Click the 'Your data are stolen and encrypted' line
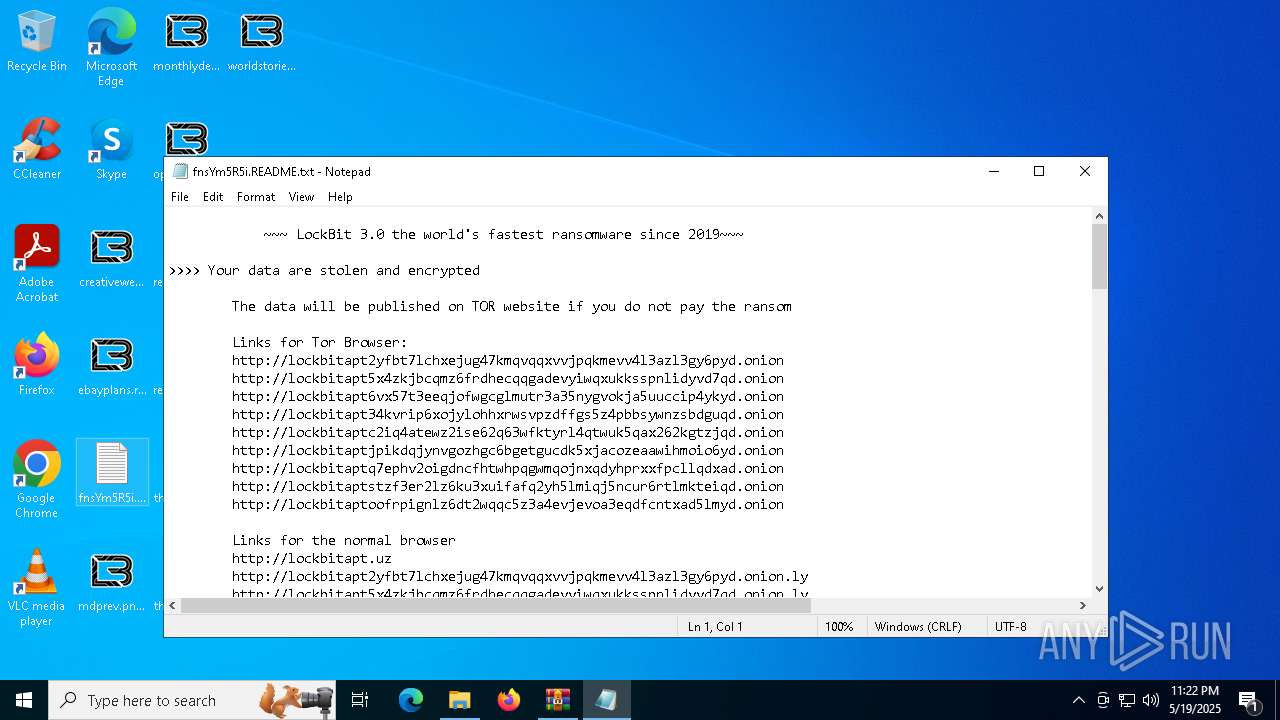 (x=324, y=270)
